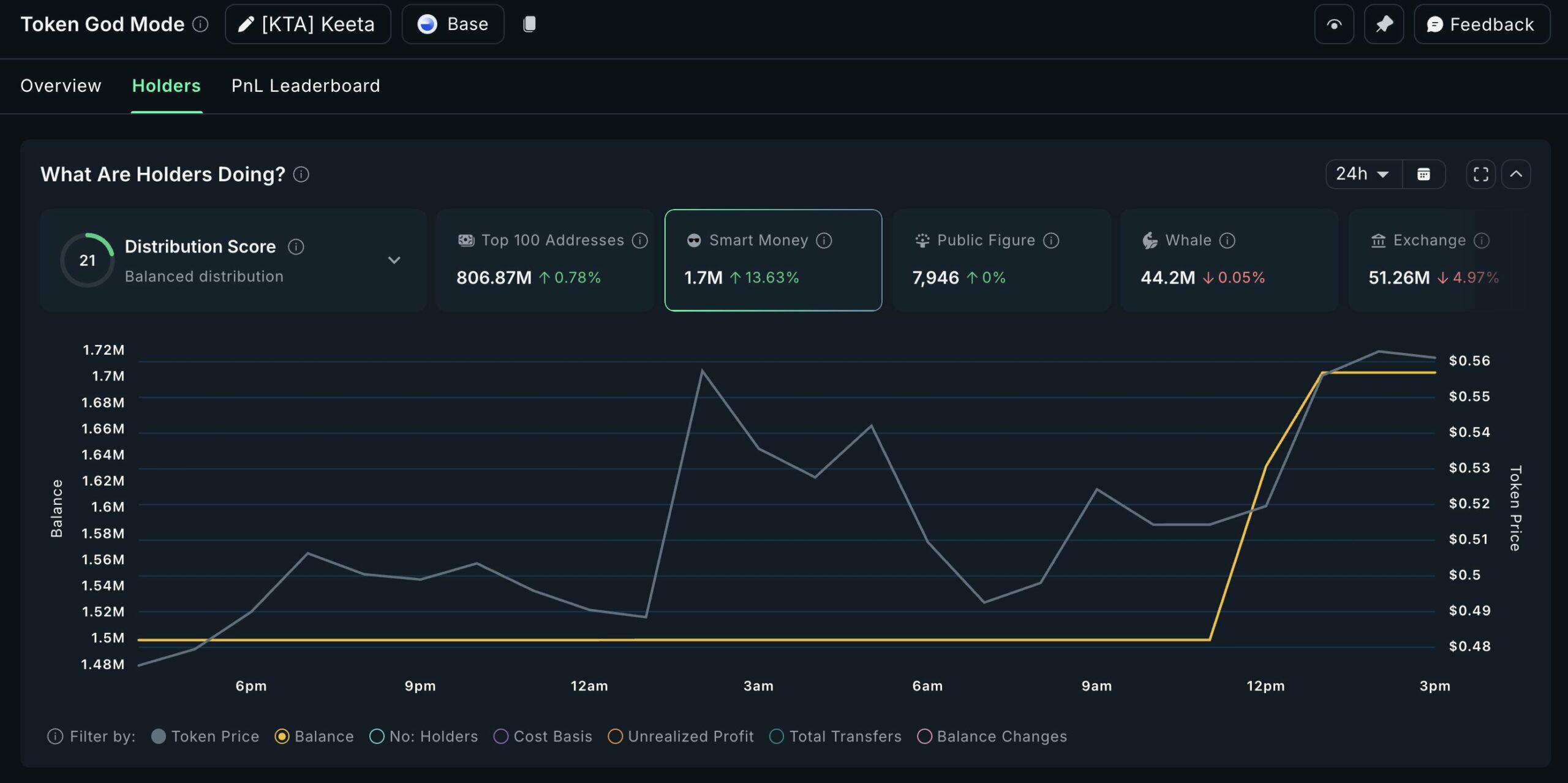Viewport: 1568px width, 783px height.
Task: Click info icon next to Whale label
Action: pyautogui.click(x=1227, y=240)
